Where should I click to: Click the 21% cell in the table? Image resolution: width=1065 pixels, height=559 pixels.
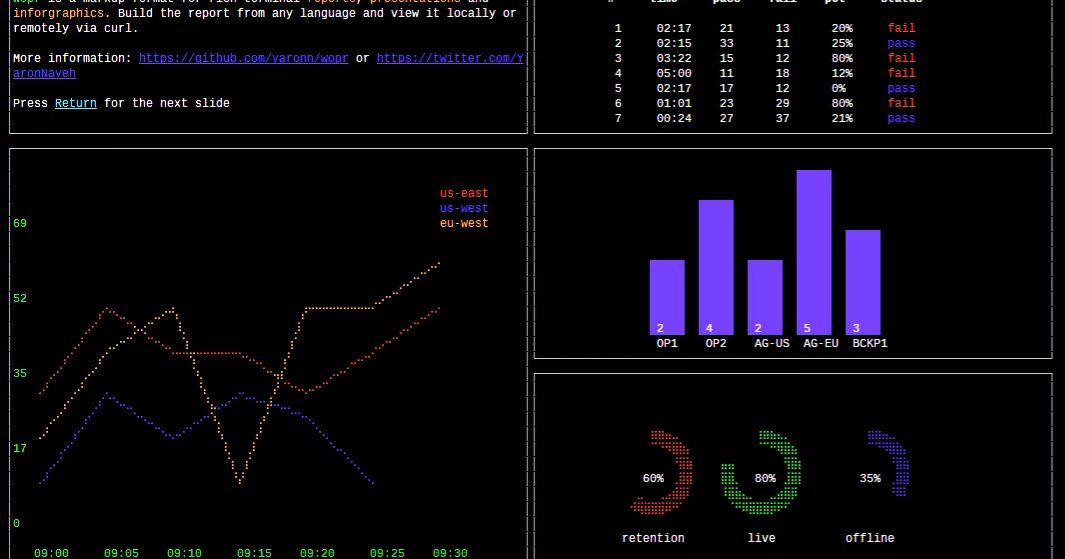point(842,118)
